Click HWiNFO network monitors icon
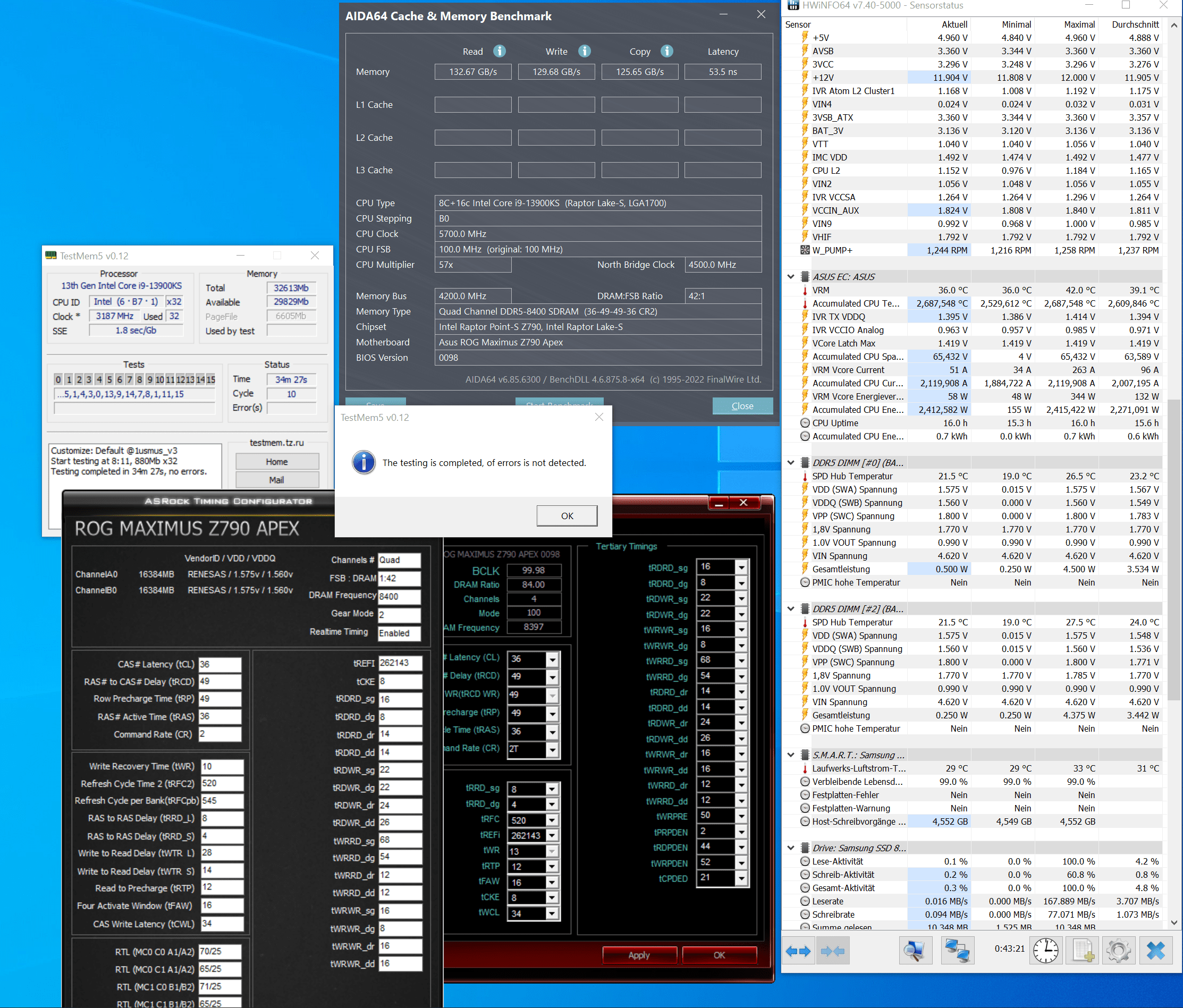This screenshot has width=1183, height=1008. pos(958,951)
